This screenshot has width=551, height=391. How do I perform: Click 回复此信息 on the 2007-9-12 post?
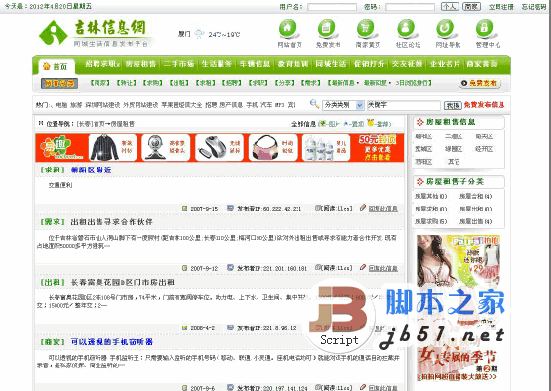point(383,268)
